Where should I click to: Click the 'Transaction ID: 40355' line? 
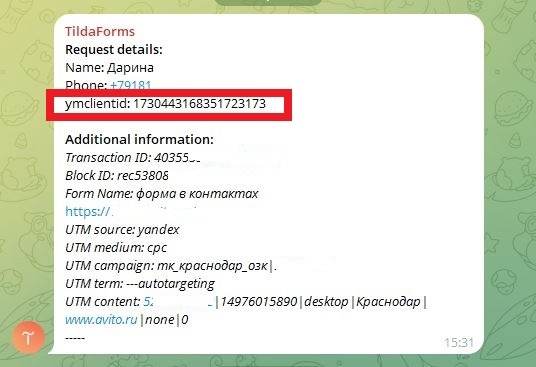point(133,158)
